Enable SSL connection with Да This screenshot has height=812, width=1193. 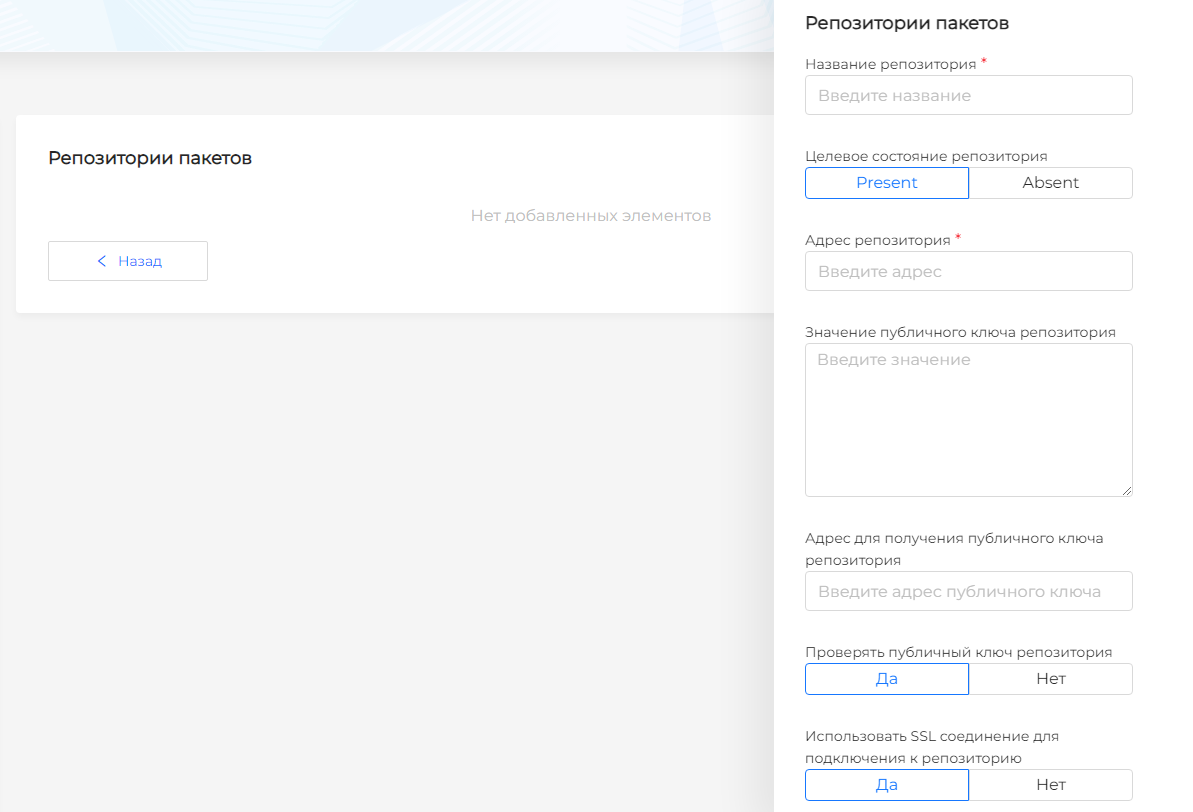[x=886, y=785]
